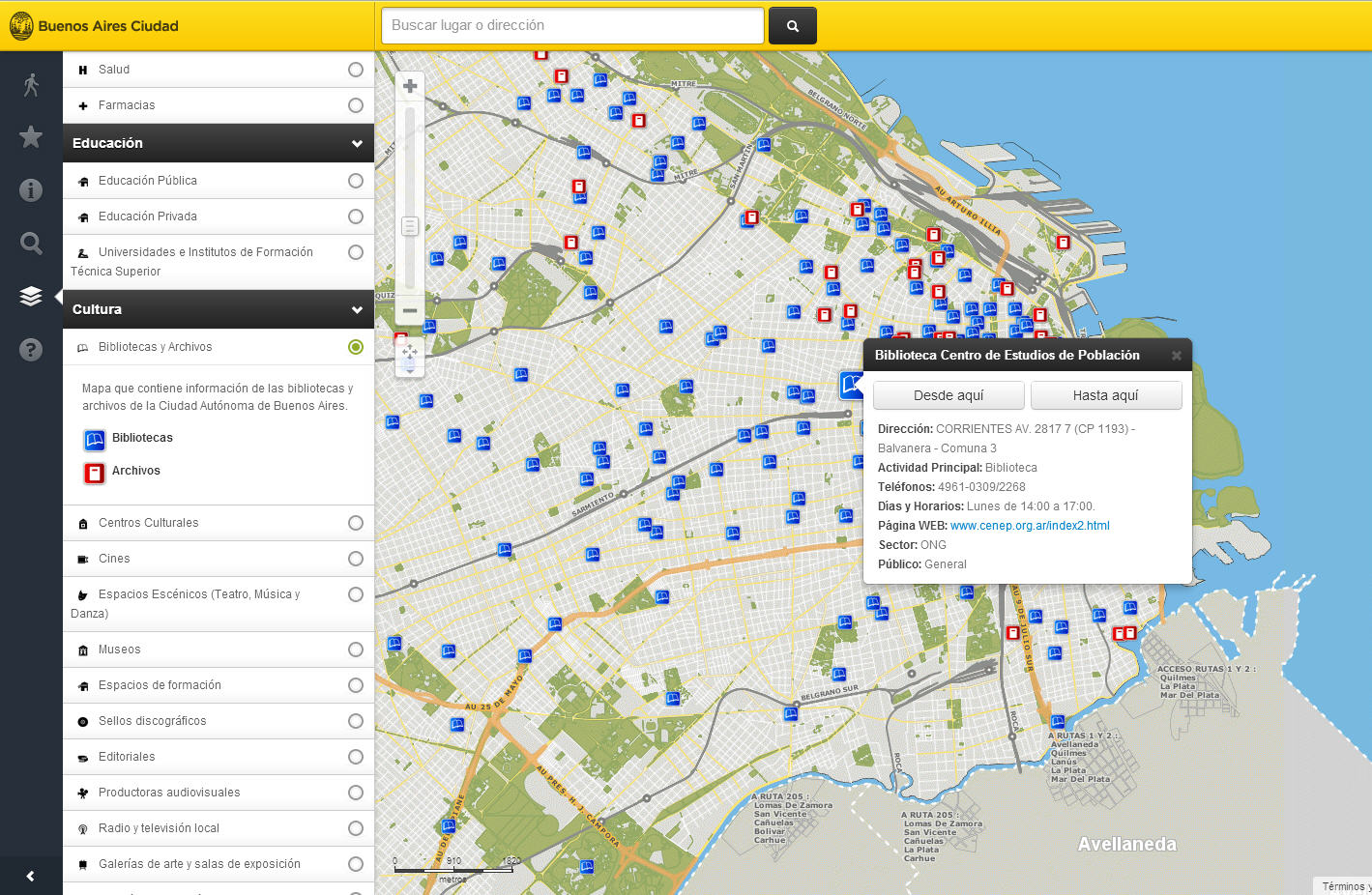Click the red Archivos legend icon

tap(94, 473)
